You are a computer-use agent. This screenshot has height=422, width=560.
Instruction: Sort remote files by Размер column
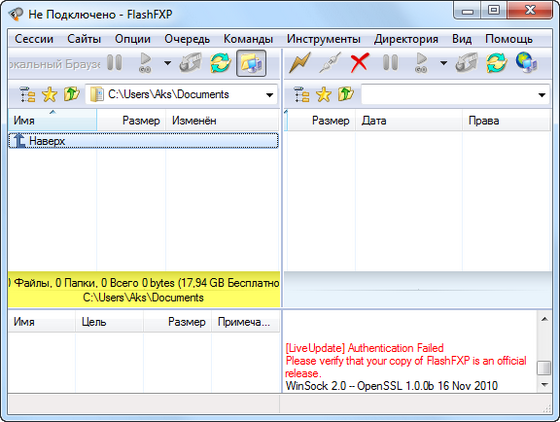[321, 120]
